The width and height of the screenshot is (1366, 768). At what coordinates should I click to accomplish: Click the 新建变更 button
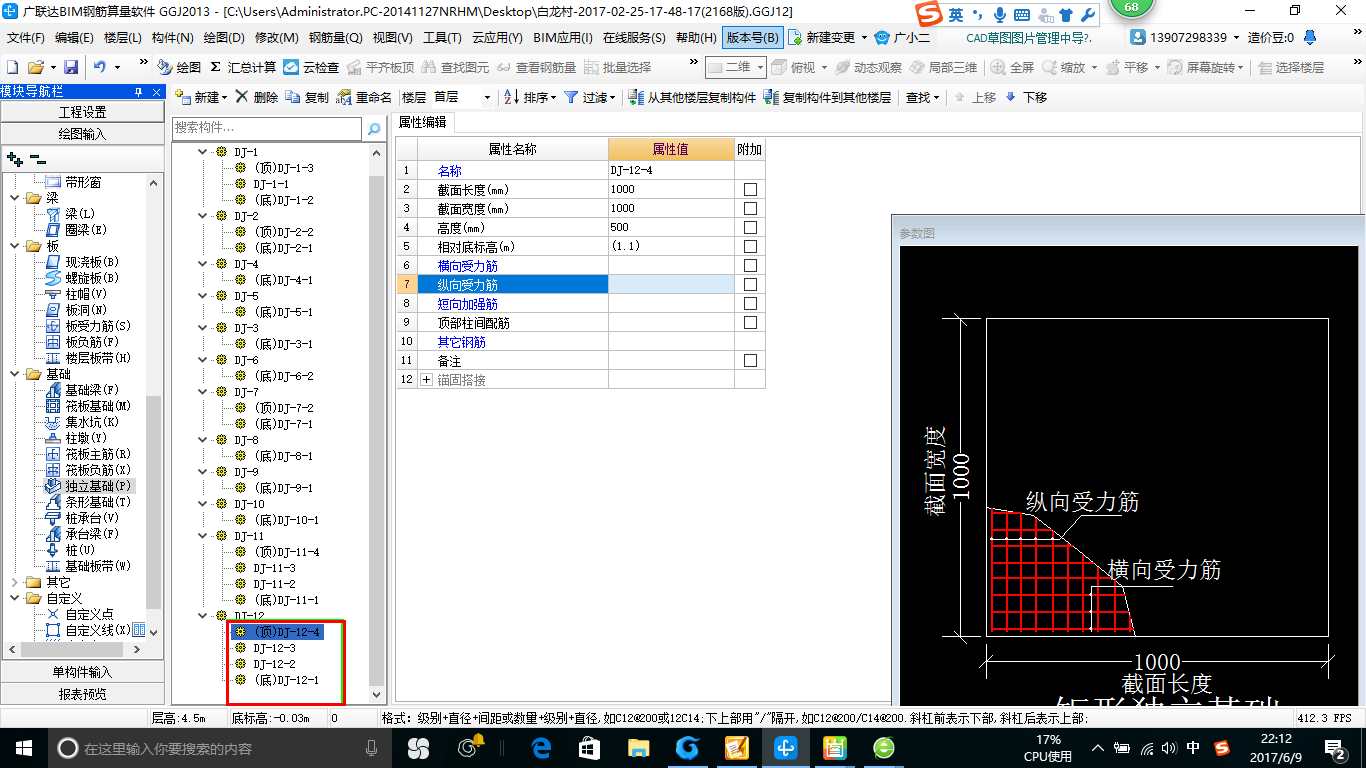point(828,37)
